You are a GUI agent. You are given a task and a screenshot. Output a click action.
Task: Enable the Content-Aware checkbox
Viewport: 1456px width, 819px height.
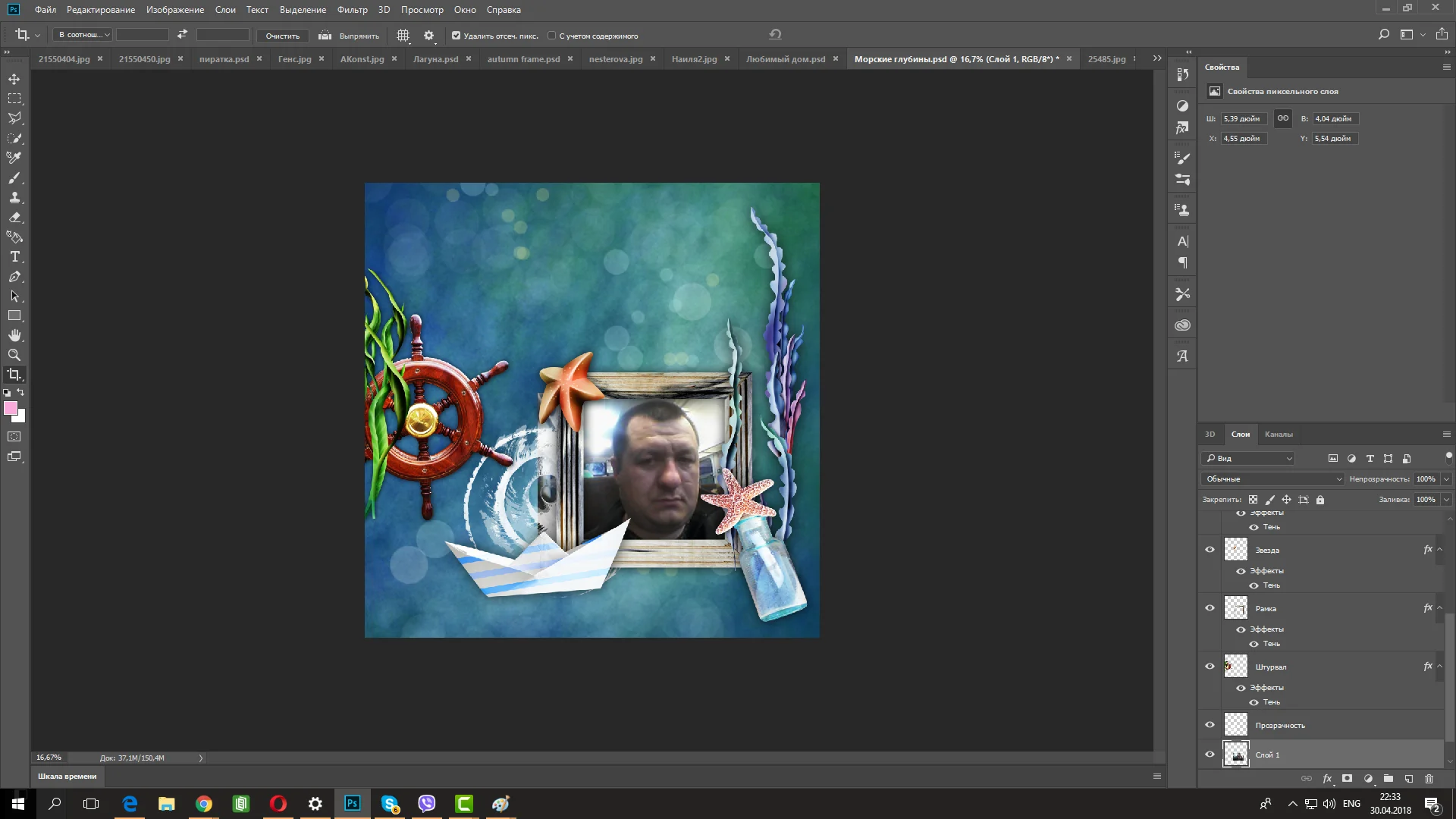[x=552, y=36]
